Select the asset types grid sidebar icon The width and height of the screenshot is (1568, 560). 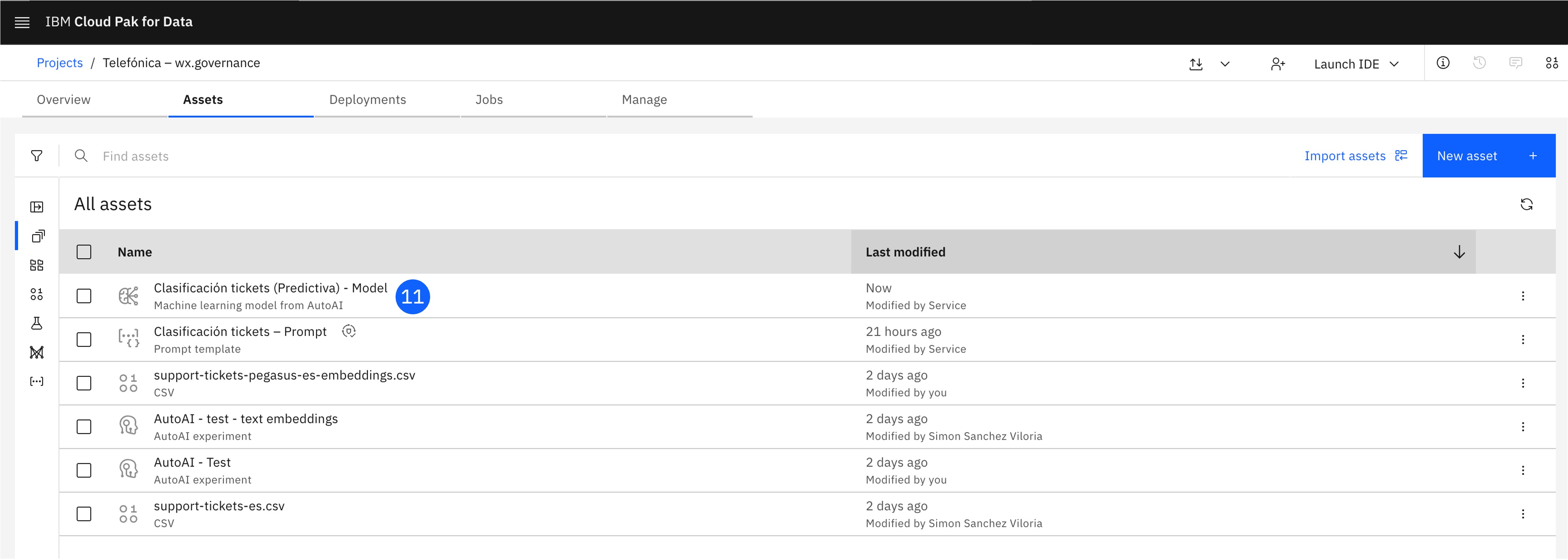tap(36, 265)
